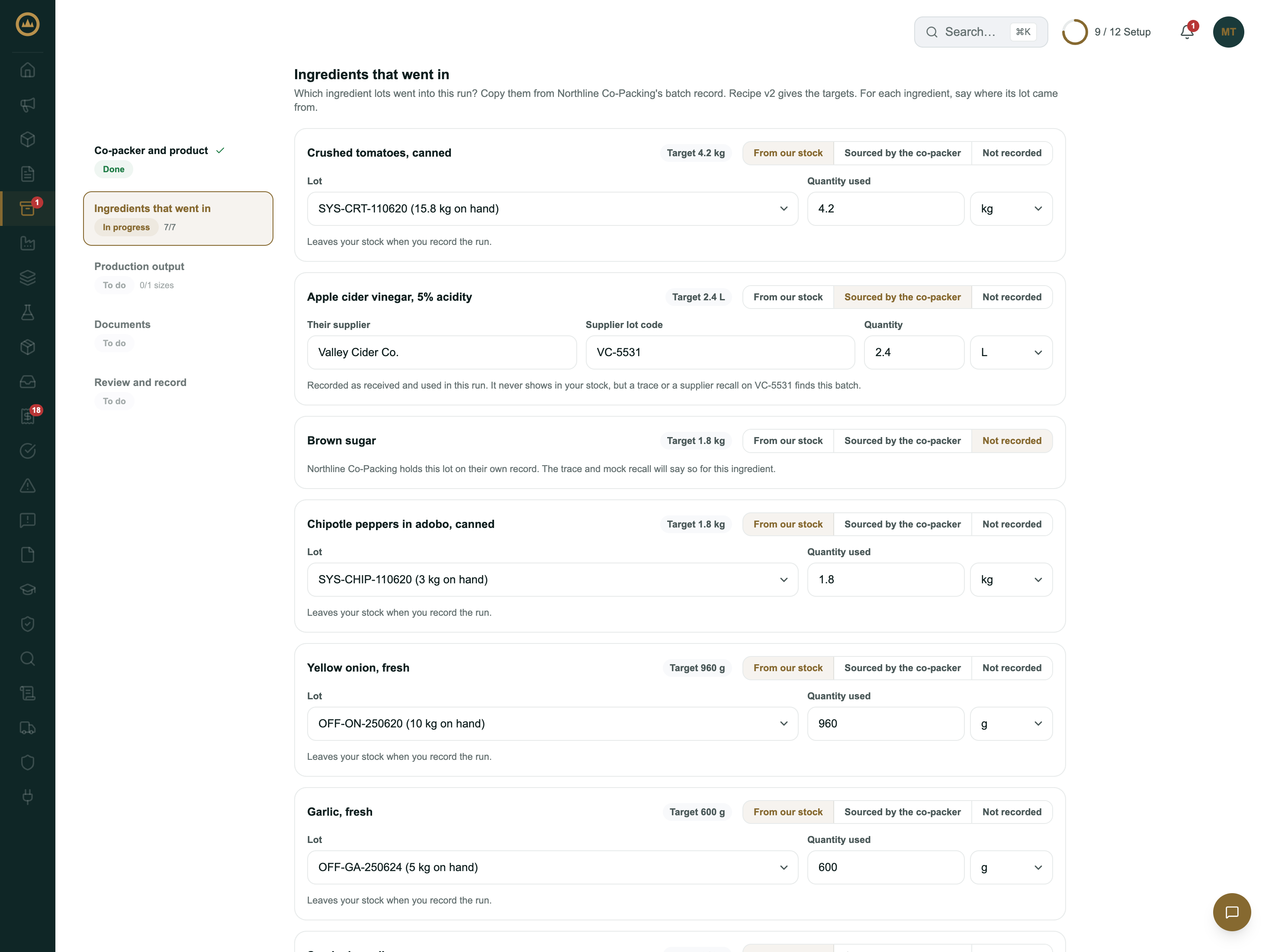Open the SYS-CRT-110620 lot dropdown

pyautogui.click(x=552, y=209)
